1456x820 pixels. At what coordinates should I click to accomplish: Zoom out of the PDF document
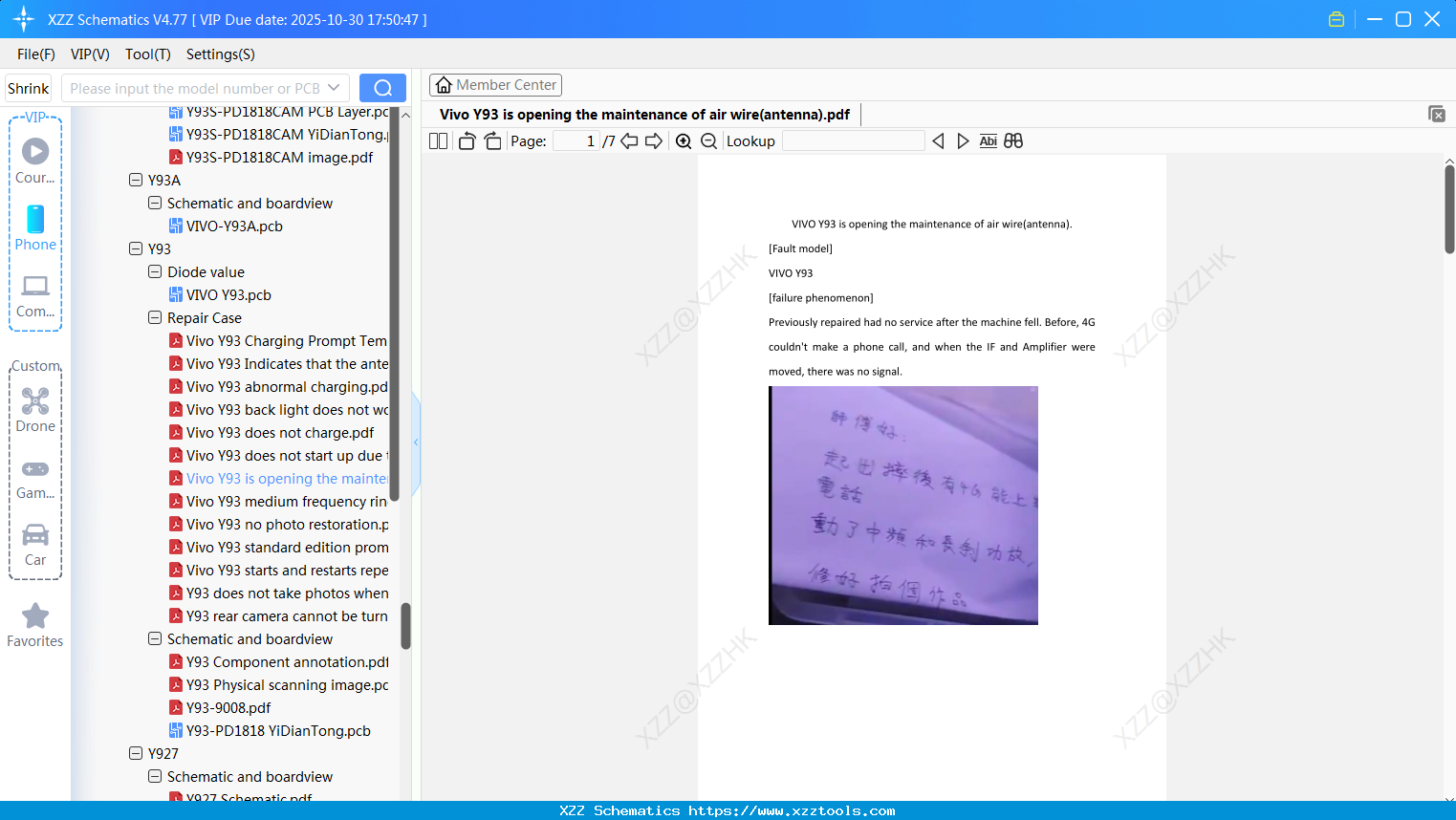[x=708, y=141]
